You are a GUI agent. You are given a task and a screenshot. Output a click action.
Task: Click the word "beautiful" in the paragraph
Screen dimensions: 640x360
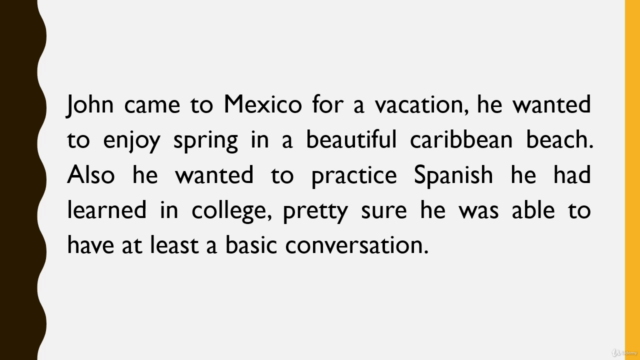point(351,139)
